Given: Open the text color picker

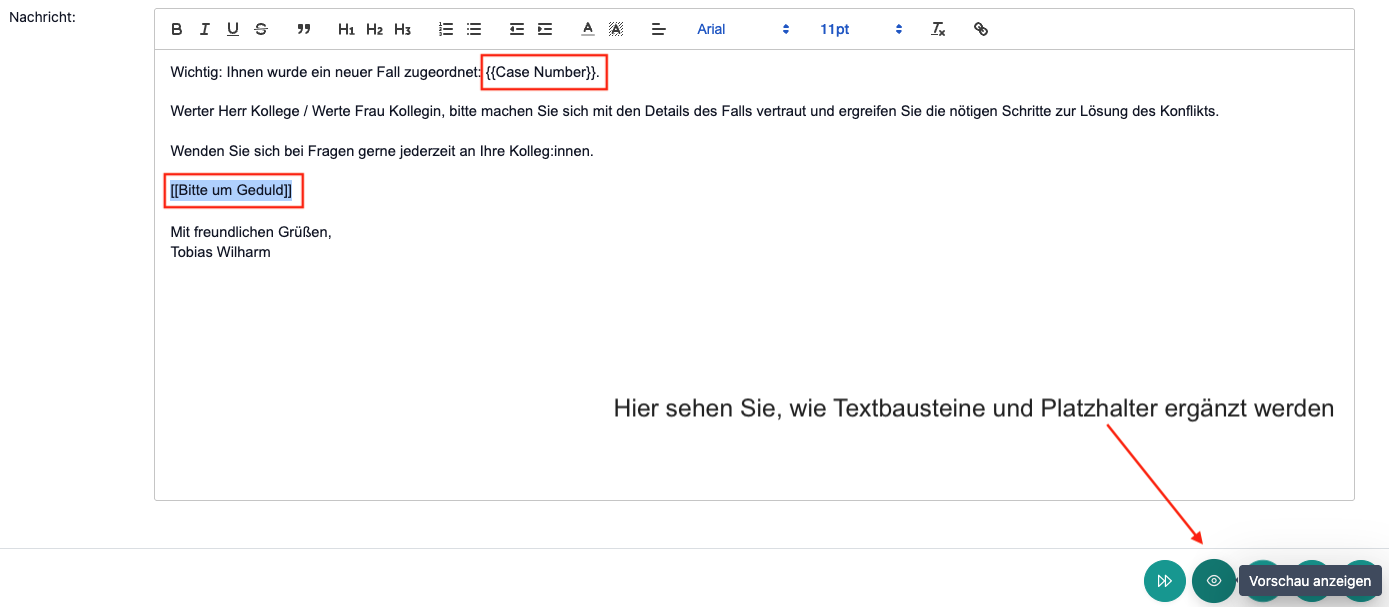Looking at the screenshot, I should coord(588,29).
